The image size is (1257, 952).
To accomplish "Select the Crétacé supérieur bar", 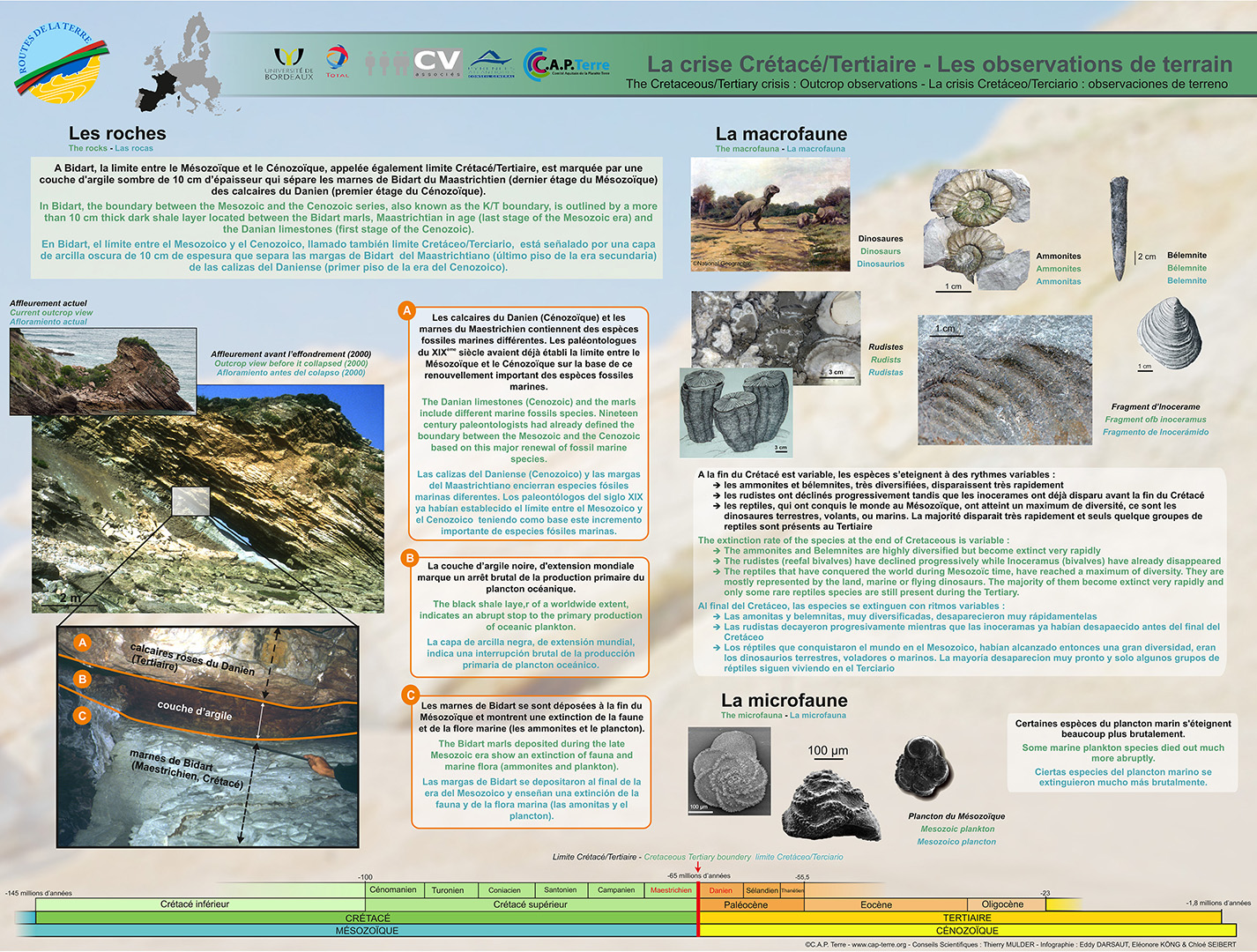I will [x=531, y=904].
